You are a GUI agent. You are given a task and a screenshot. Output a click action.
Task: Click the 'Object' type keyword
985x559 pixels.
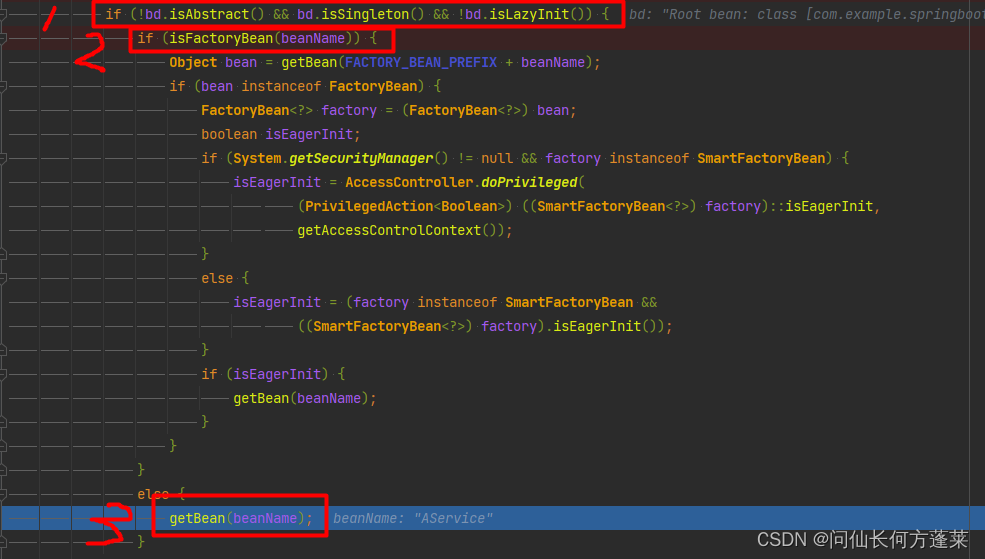[x=193, y=62]
